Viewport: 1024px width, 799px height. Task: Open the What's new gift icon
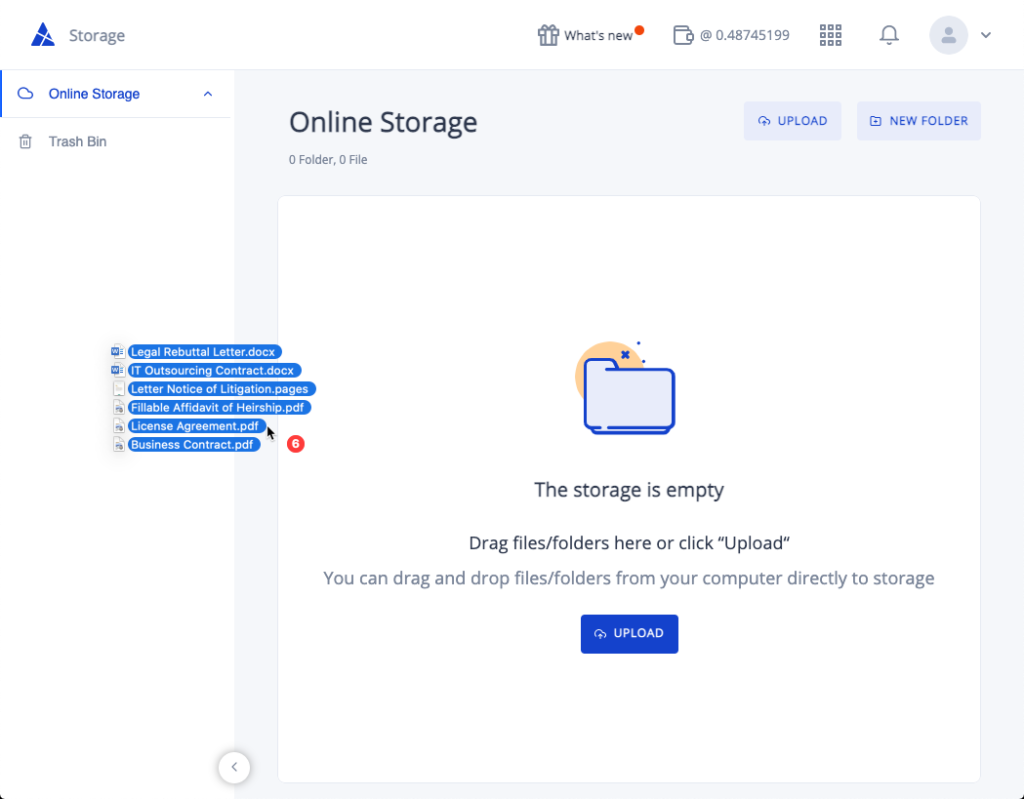click(x=548, y=35)
